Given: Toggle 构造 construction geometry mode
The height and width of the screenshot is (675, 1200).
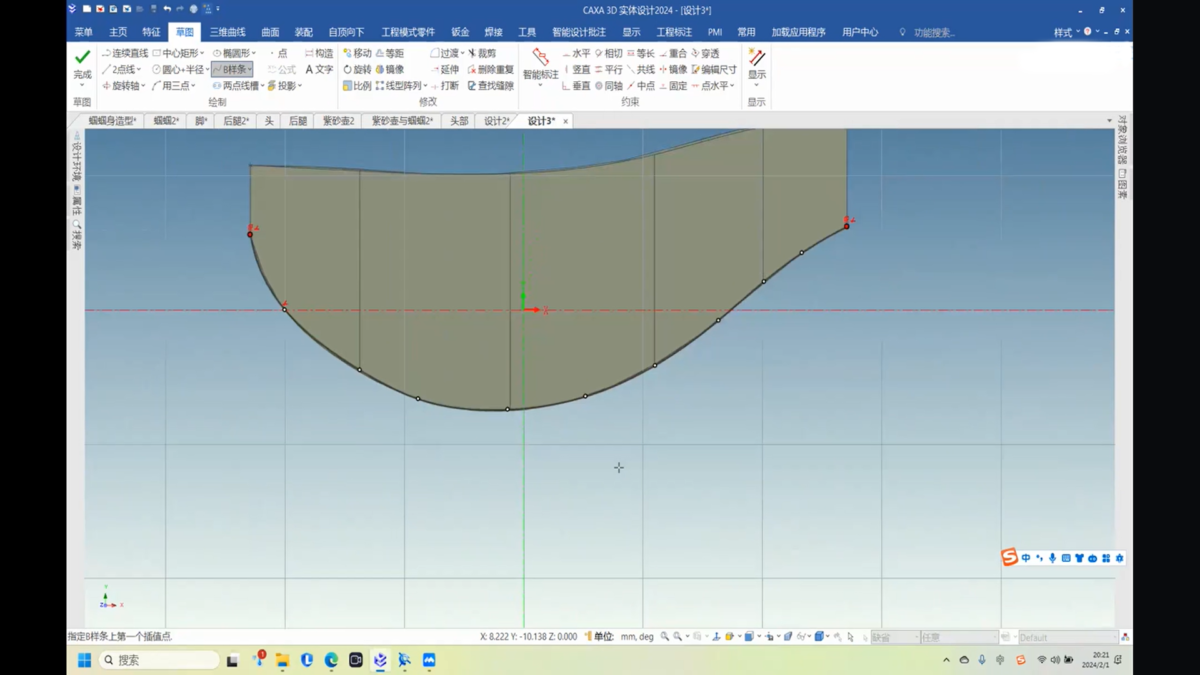Looking at the screenshot, I should pos(319,53).
